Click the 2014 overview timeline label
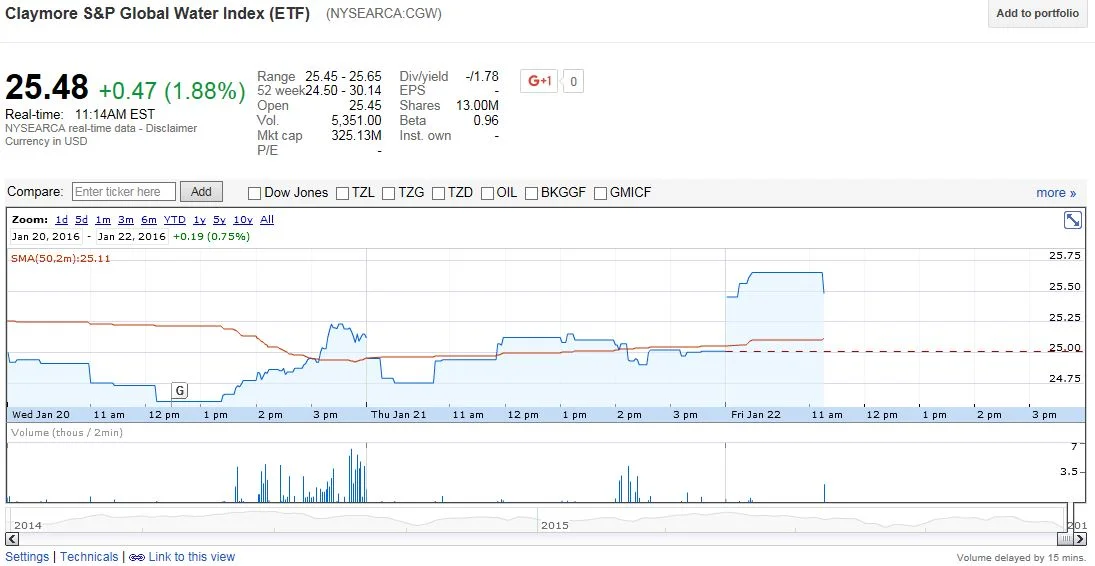 [x=27, y=525]
